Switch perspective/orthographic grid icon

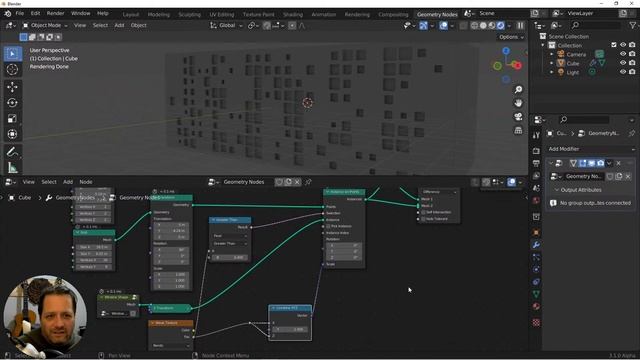tap(518, 130)
